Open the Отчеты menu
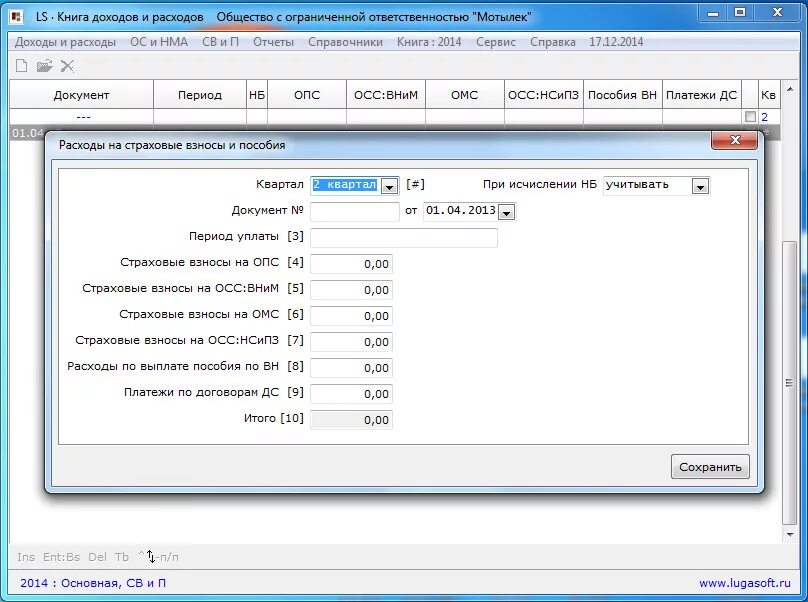Screen dimensions: 808x602 [273, 42]
